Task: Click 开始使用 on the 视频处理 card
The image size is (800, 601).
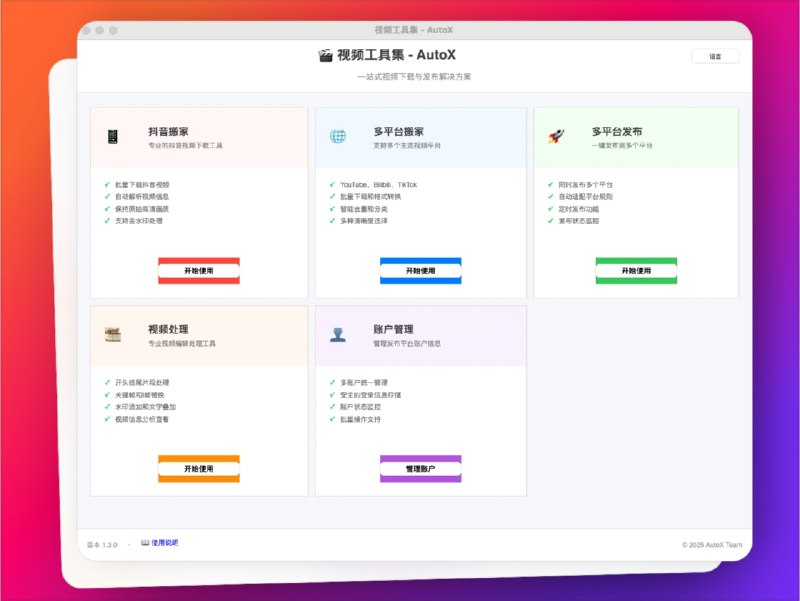Action: pos(197,468)
